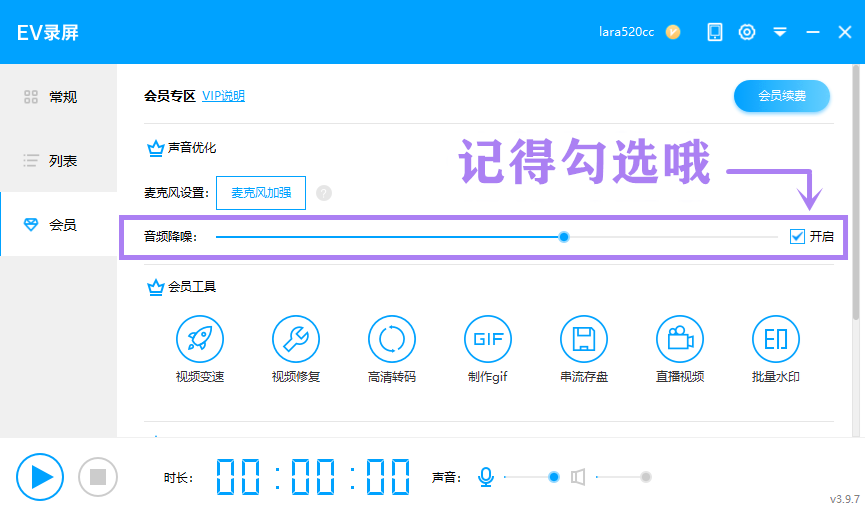Expand the title bar dropdown menu arrow

pyautogui.click(x=780, y=32)
